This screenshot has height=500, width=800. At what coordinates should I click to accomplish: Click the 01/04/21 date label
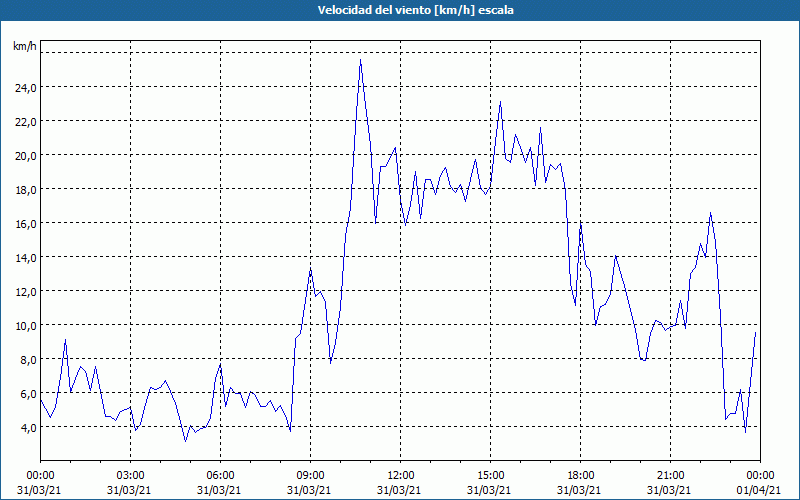pyautogui.click(x=759, y=490)
